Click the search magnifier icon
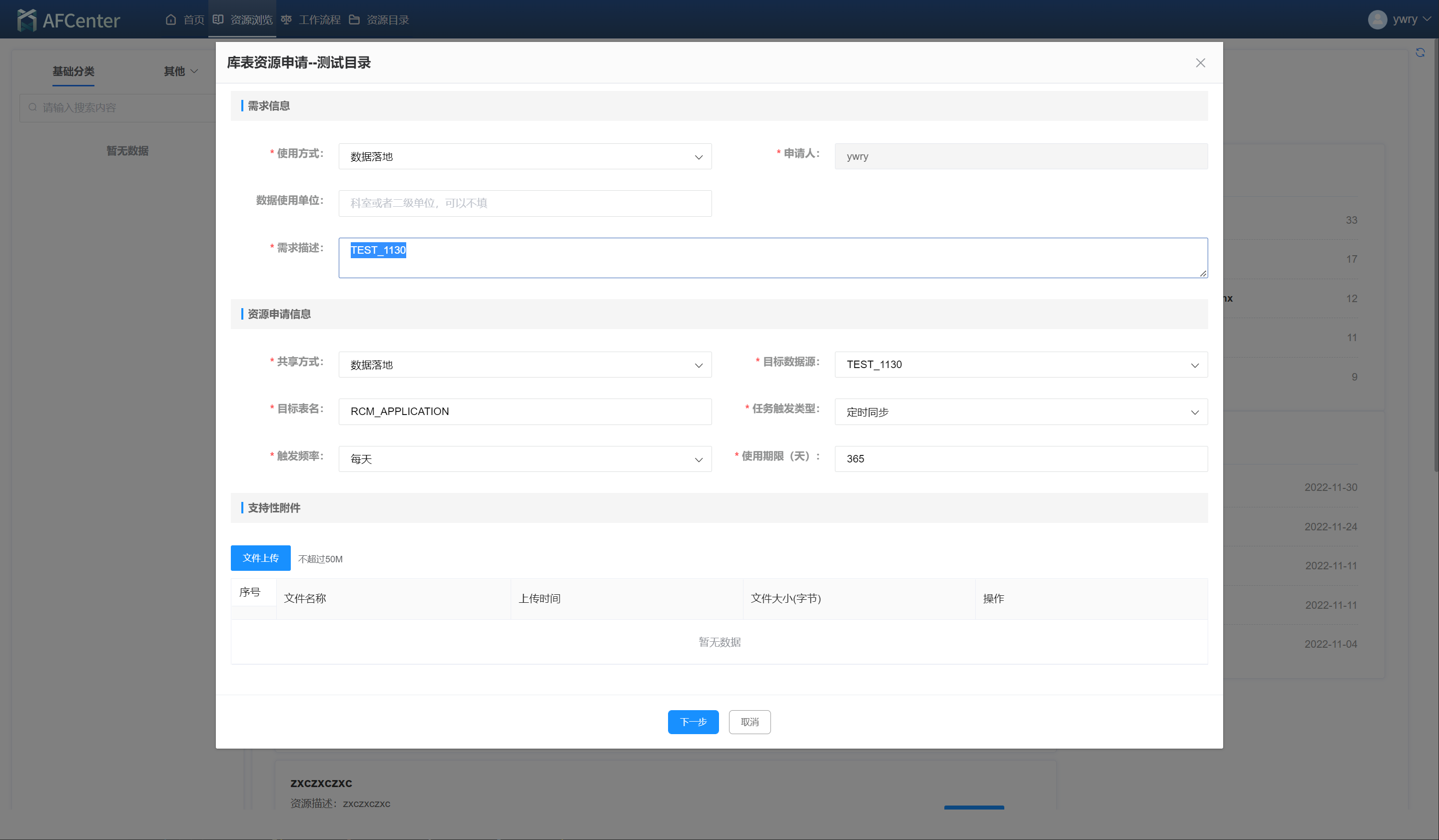Screen dimensions: 1439x840 32,107
